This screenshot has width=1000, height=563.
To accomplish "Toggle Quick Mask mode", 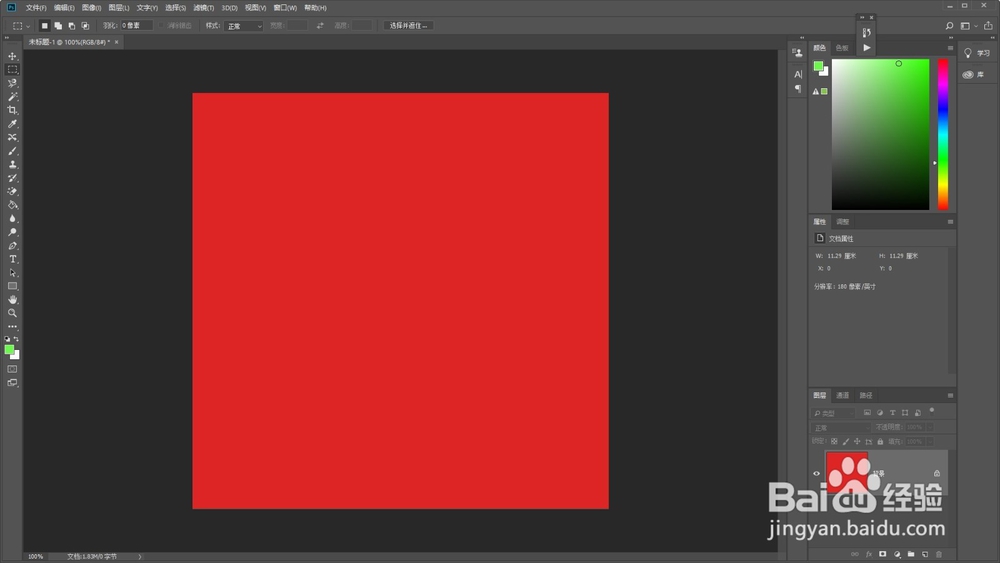I will [x=12, y=369].
